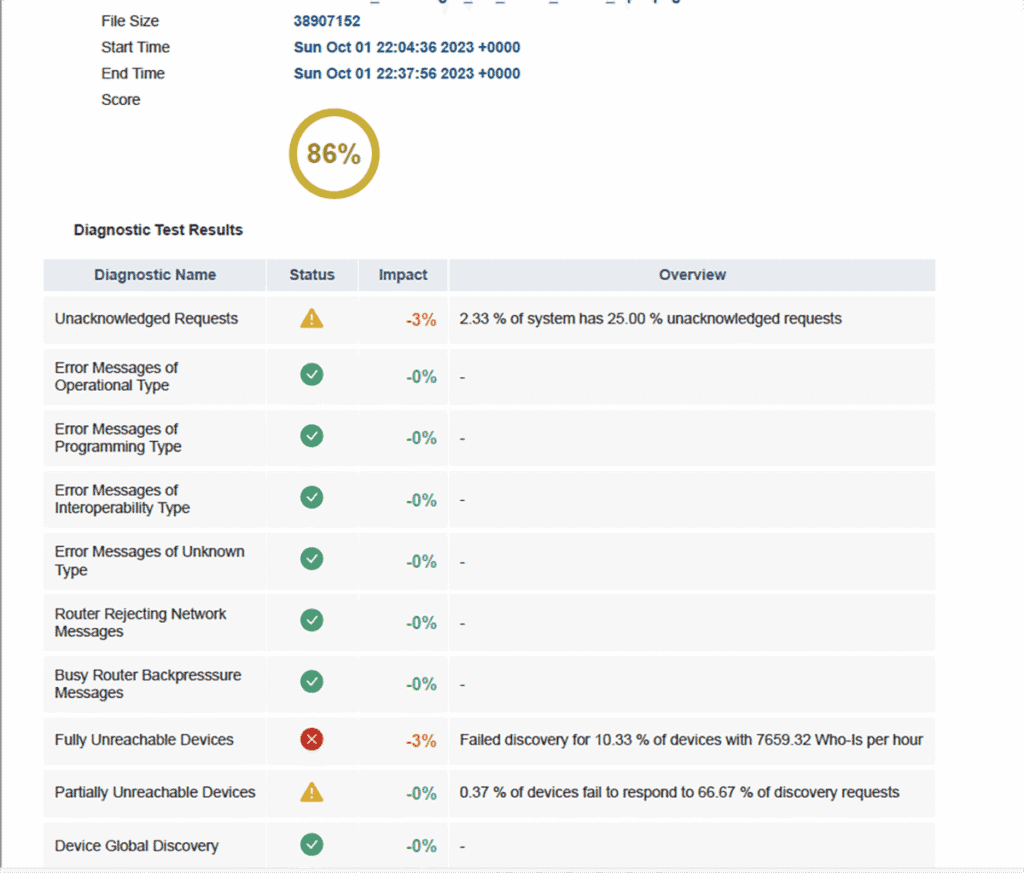Viewport: 1024px width, 873px height.
Task: Click green check for Busy Router Backpressure Messages
Action: tap(312, 682)
